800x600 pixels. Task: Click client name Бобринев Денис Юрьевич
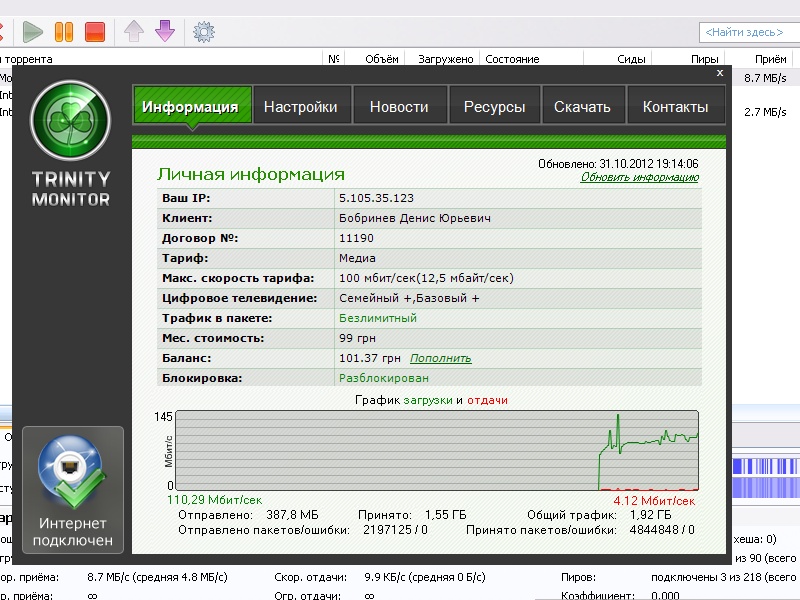415,218
